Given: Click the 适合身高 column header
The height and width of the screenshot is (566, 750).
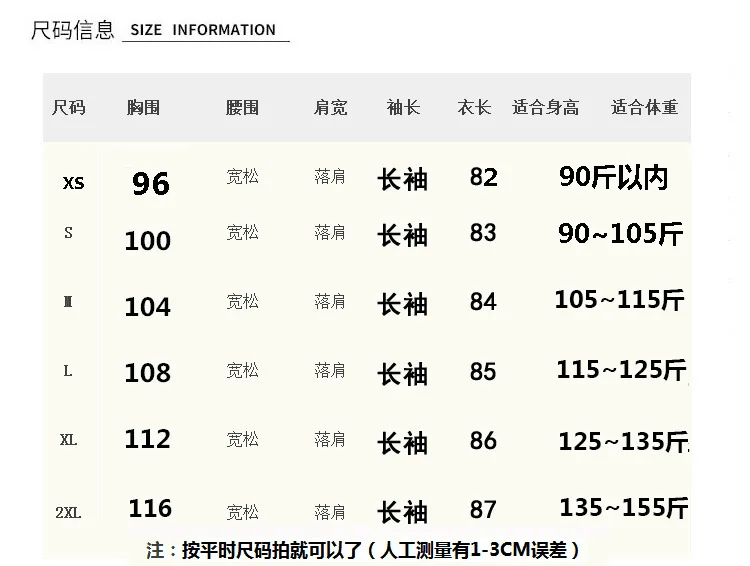Looking at the screenshot, I should coord(545,107).
